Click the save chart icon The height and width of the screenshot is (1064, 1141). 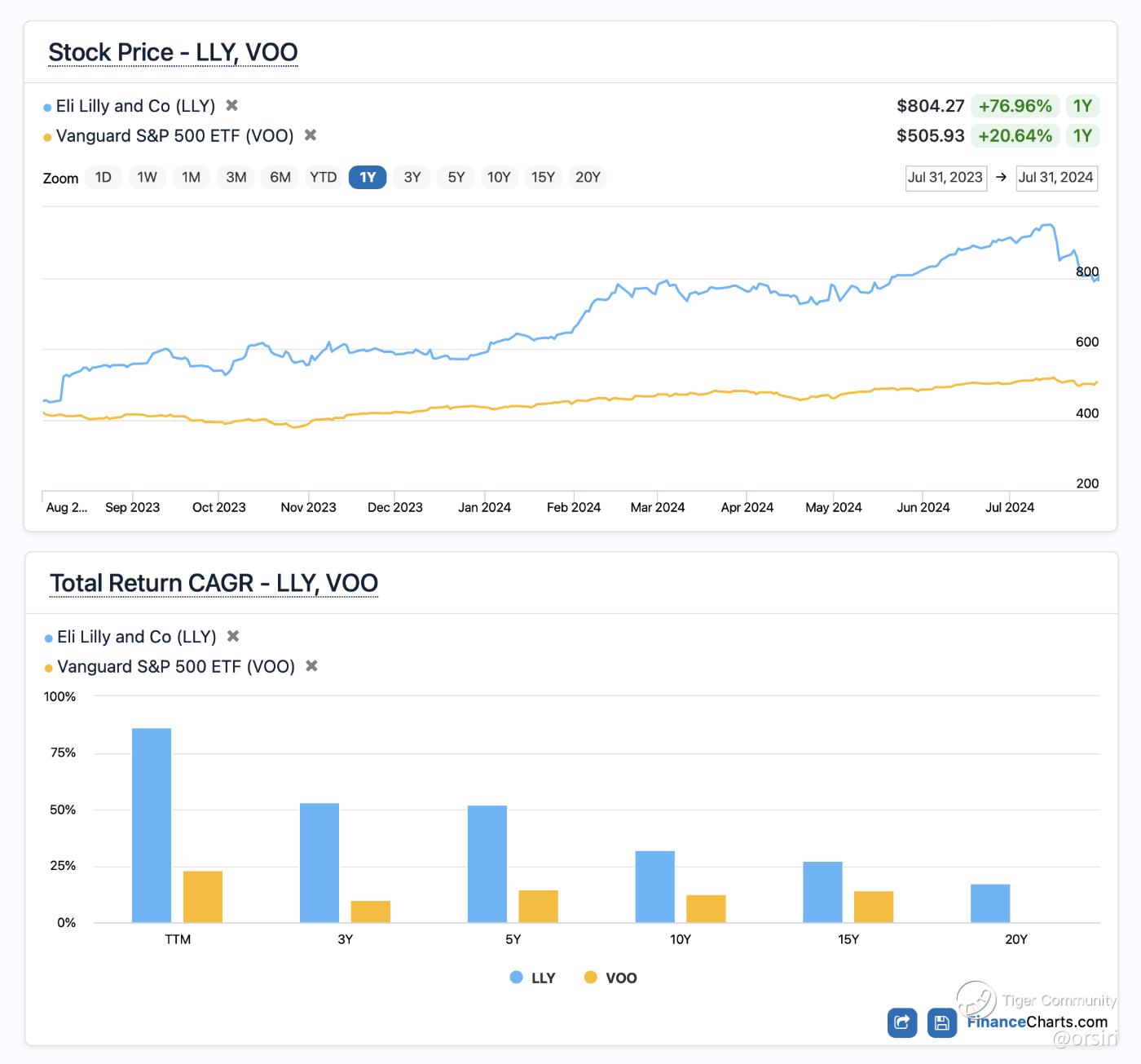[942, 1022]
